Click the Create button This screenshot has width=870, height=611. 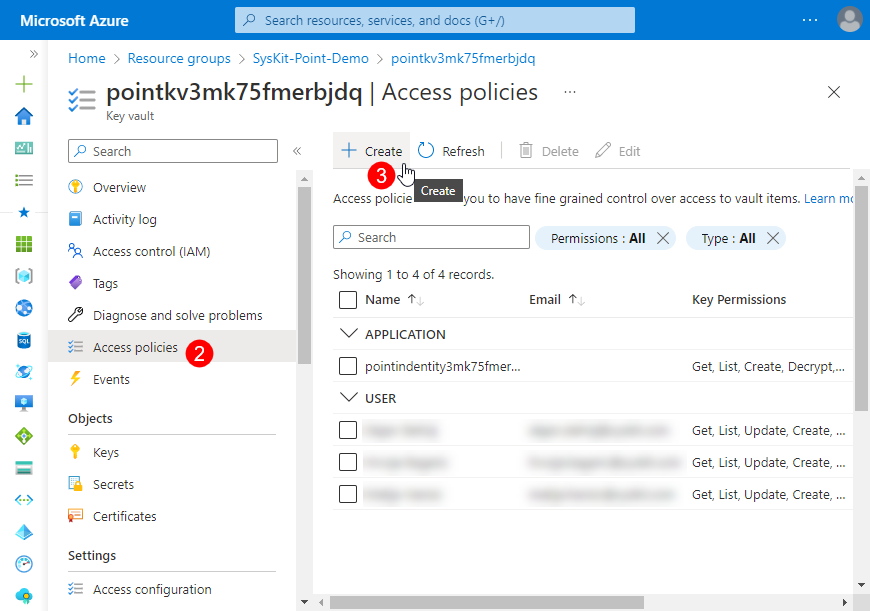(371, 151)
